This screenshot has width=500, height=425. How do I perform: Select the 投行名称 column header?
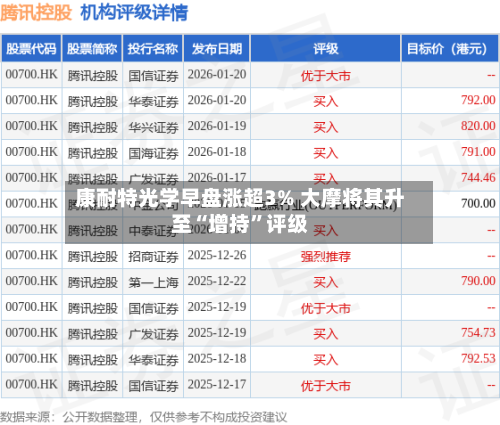(x=153, y=49)
